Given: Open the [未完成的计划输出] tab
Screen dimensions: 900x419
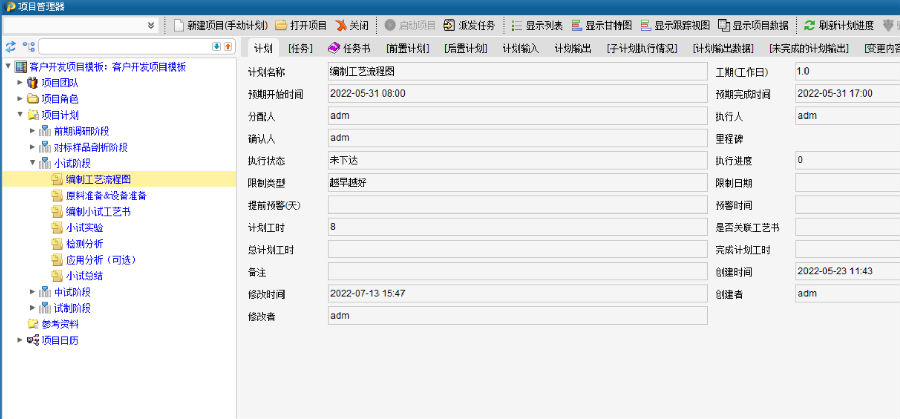Looking at the screenshot, I should coord(809,49).
